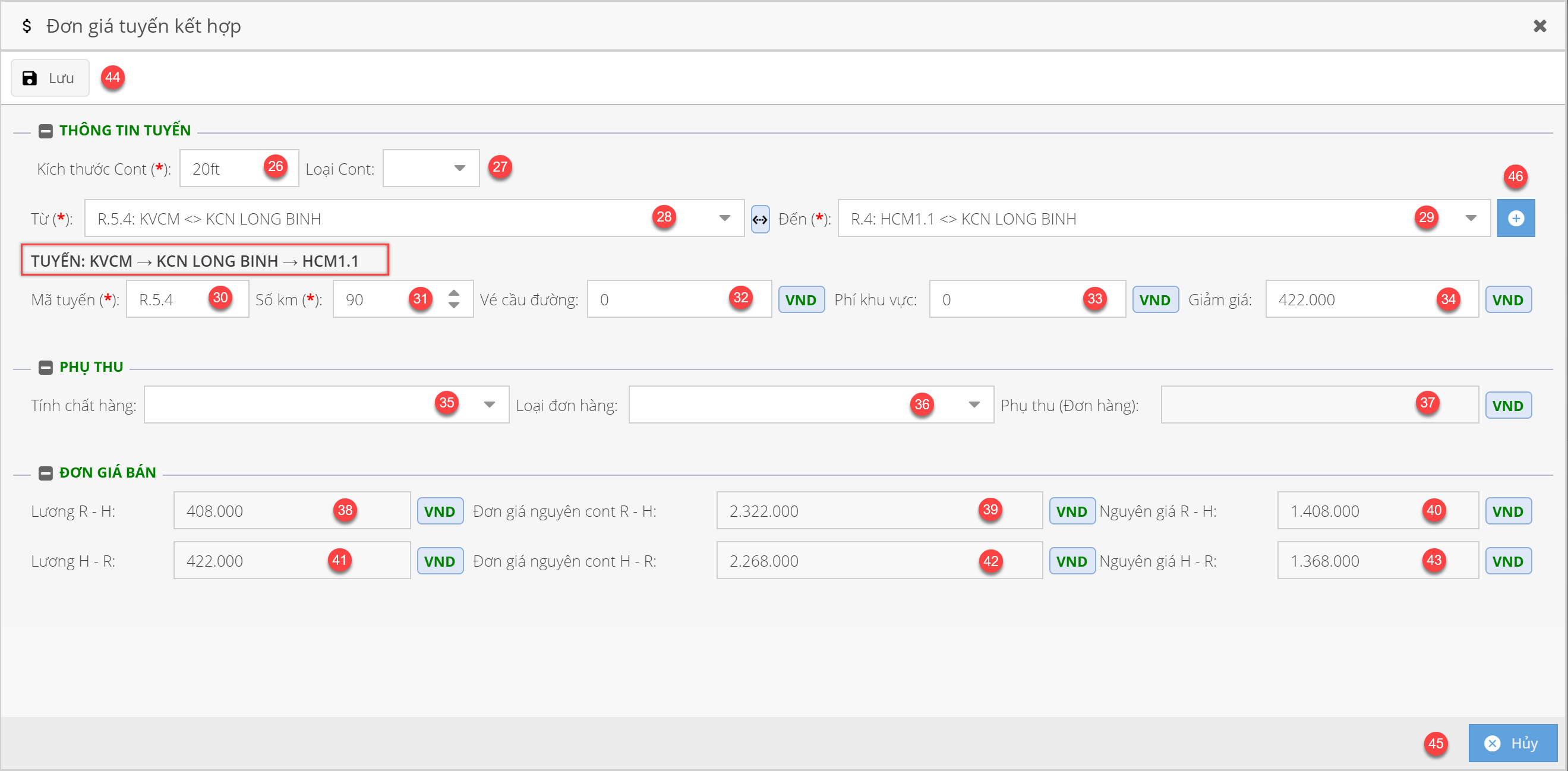Viewport: 1568px width, 771px height.
Task: Collapse the PHỤ THU section
Action: (x=46, y=368)
